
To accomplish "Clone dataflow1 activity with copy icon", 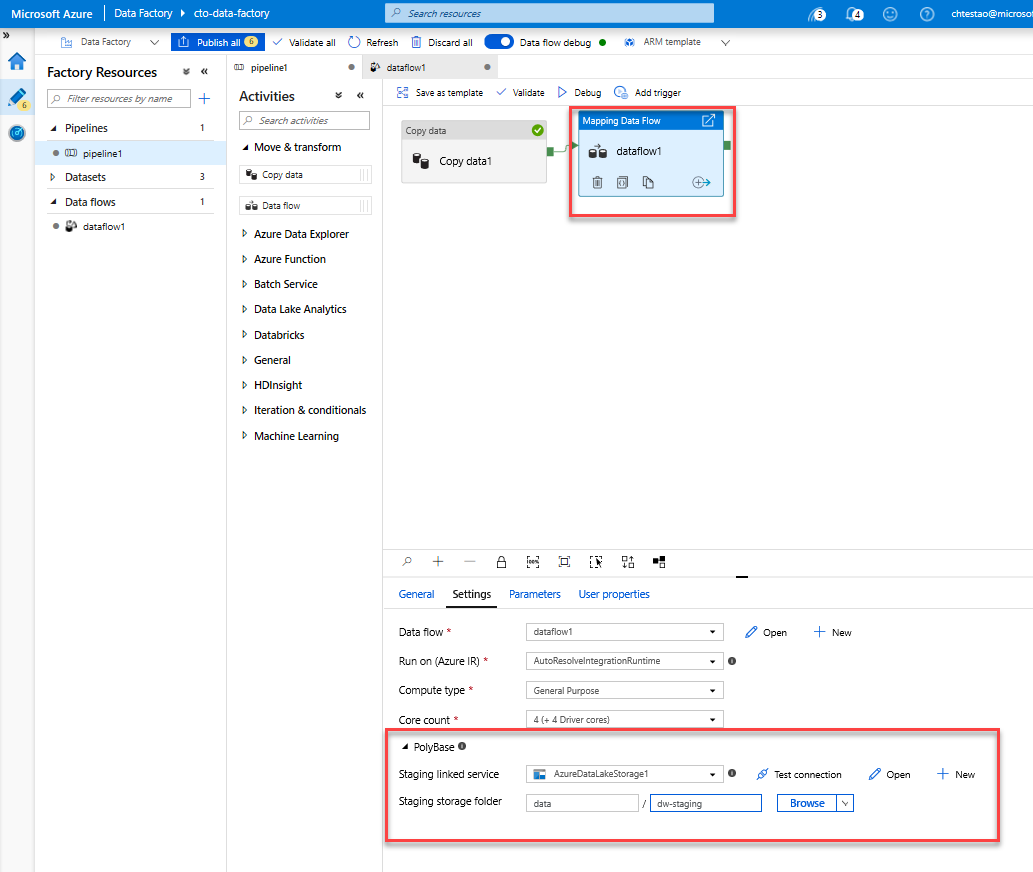I will [x=648, y=182].
